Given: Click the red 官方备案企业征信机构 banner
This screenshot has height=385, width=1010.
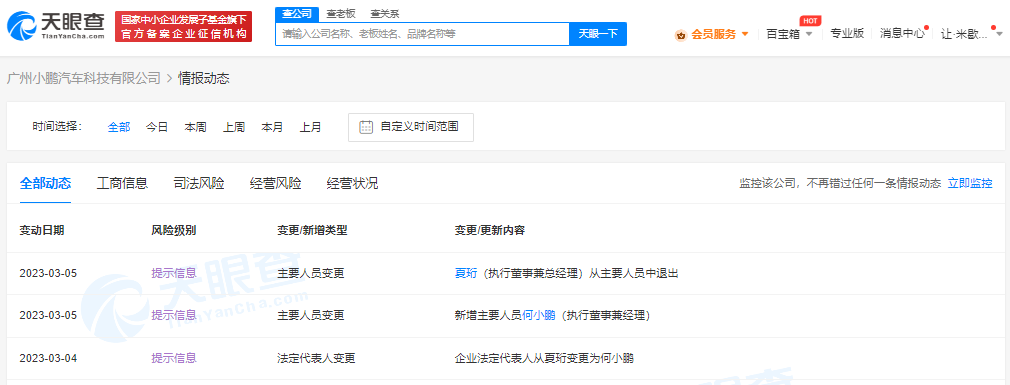Looking at the screenshot, I should point(184,27).
